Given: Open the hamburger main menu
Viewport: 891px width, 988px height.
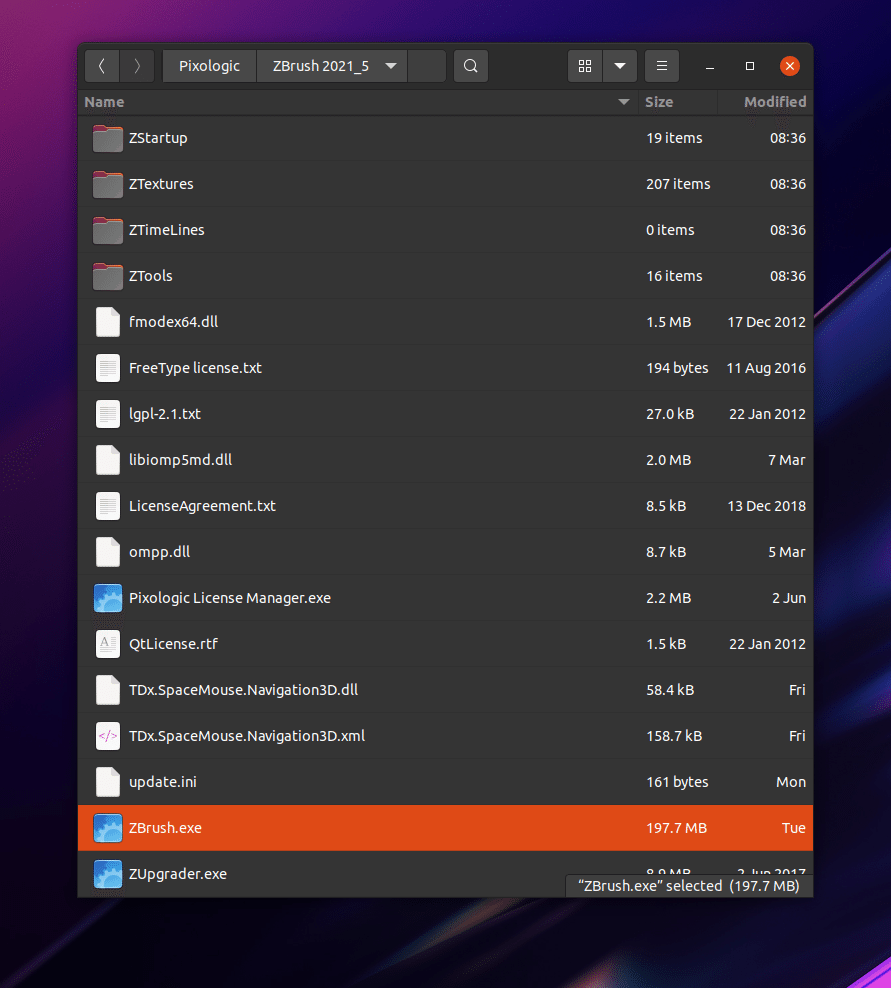Looking at the screenshot, I should click(662, 66).
